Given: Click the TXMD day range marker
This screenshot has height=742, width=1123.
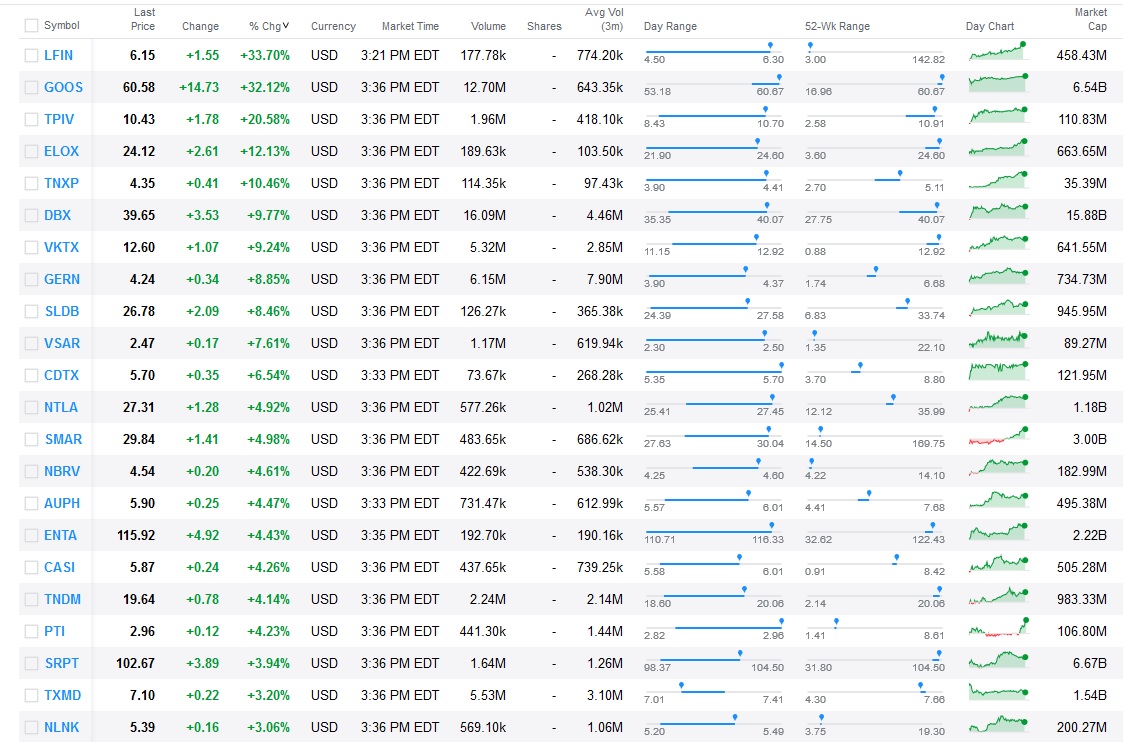Looking at the screenshot, I should pos(681,686).
